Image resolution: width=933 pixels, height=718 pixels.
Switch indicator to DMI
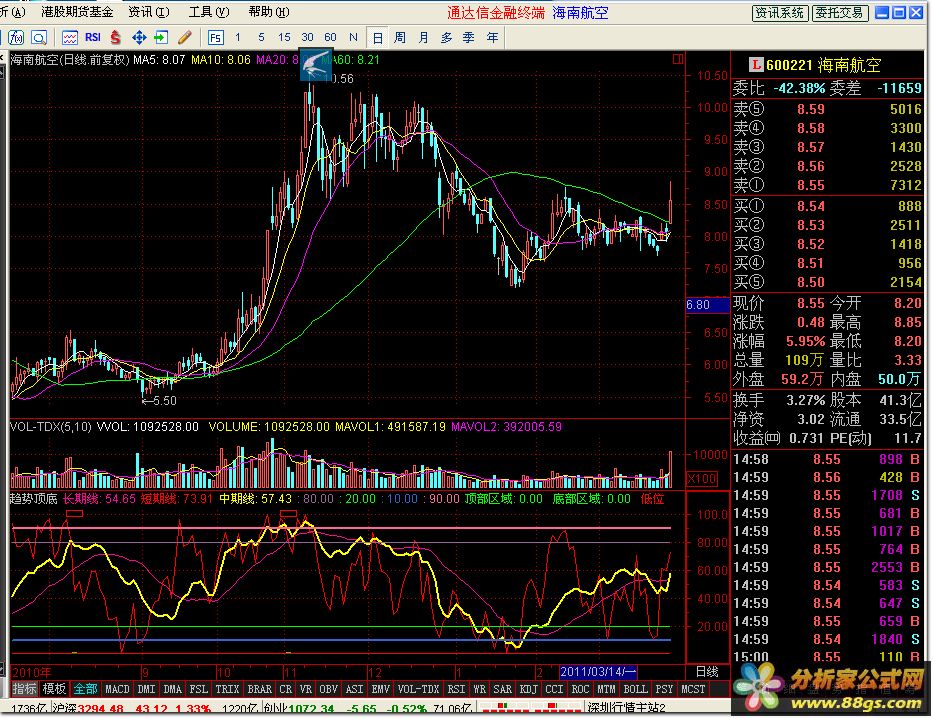146,689
